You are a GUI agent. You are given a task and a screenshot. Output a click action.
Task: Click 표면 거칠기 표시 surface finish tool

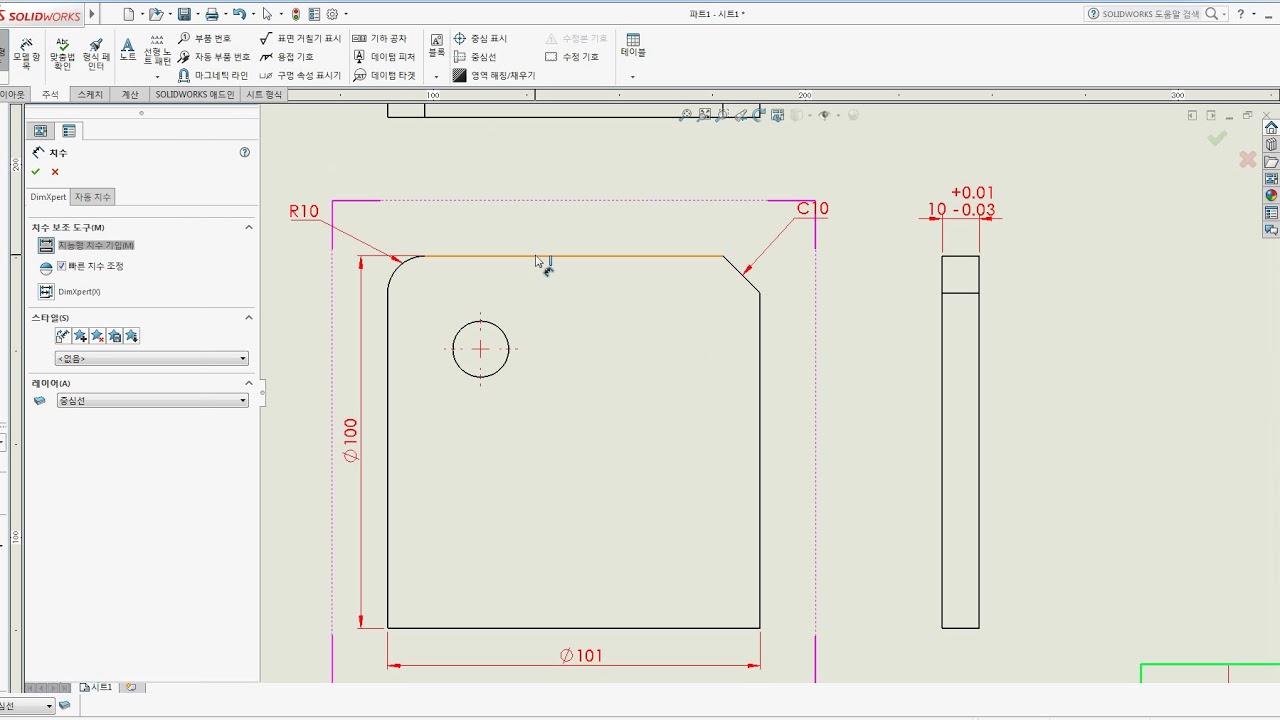(x=300, y=38)
